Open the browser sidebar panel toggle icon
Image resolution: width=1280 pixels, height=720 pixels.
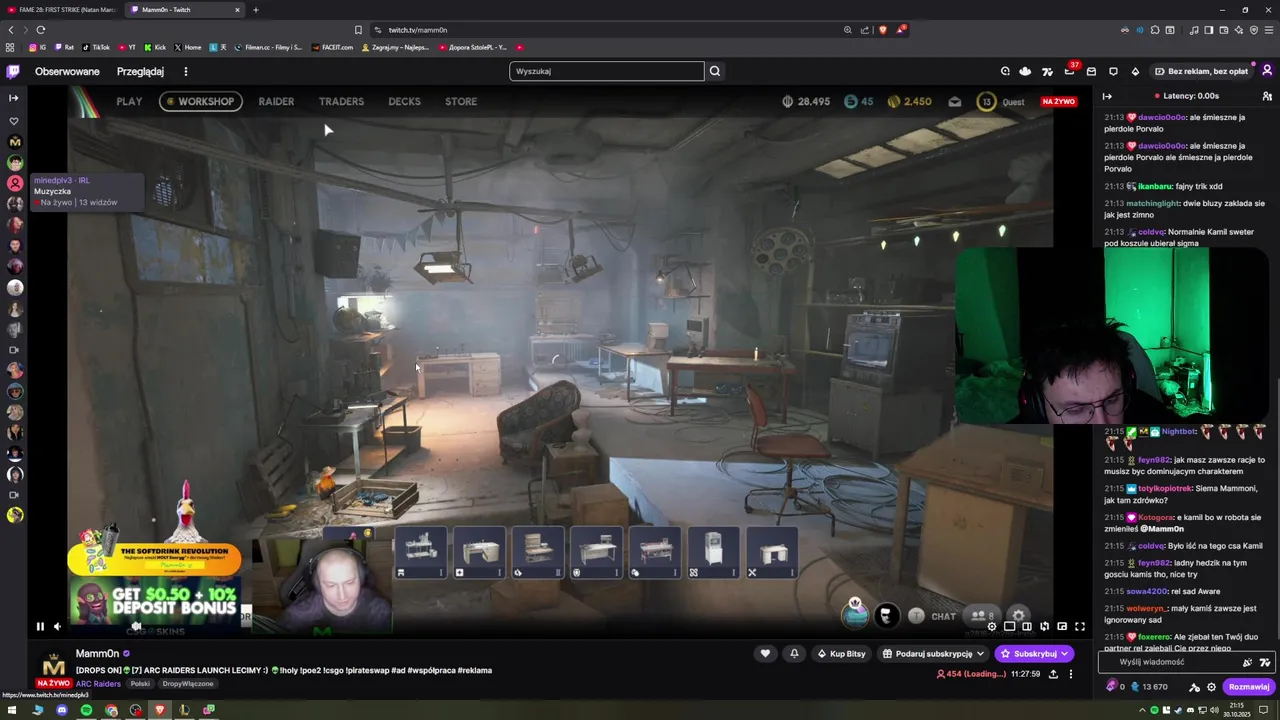pyautogui.click(x=1208, y=30)
